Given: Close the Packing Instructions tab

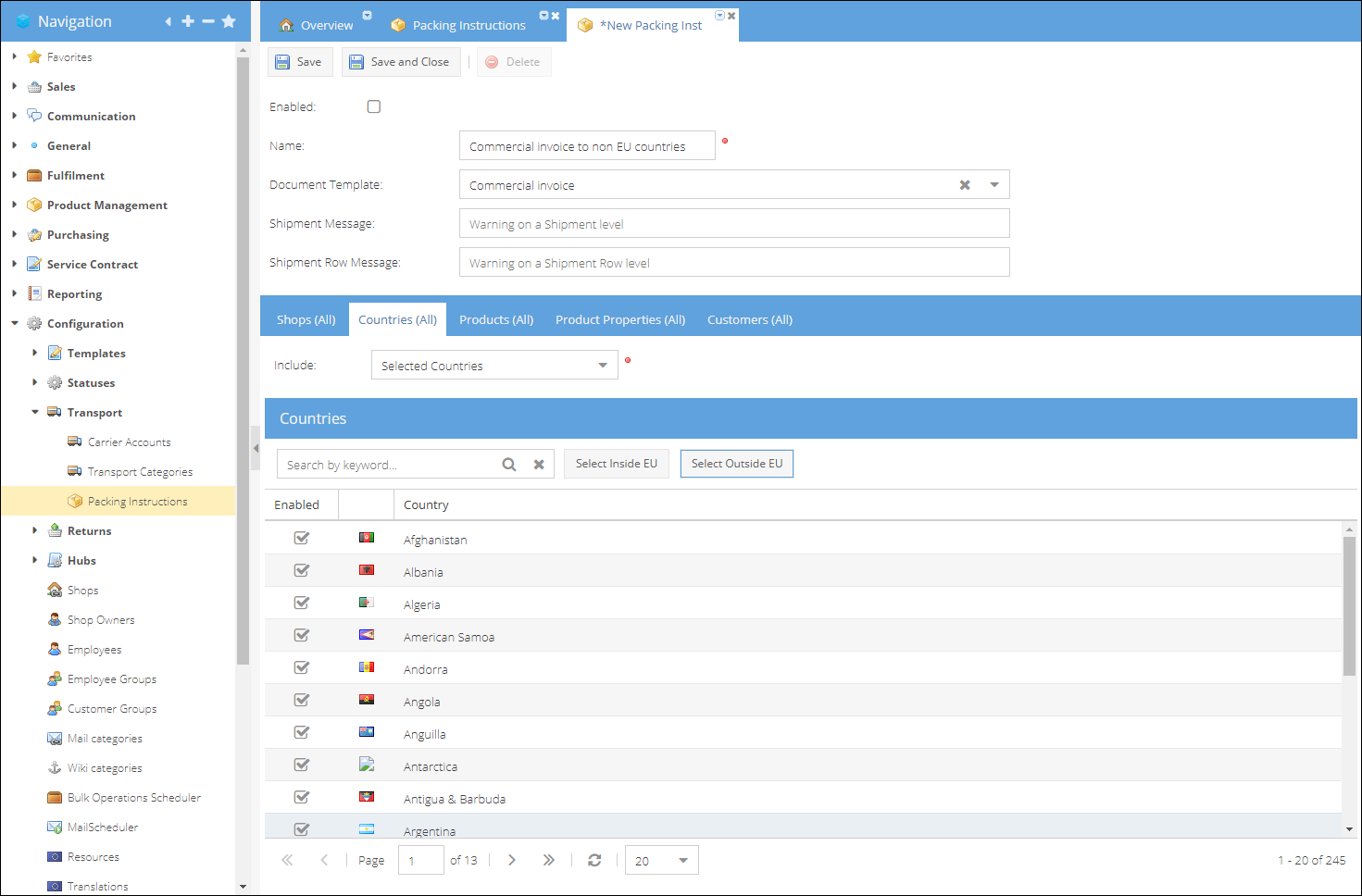Looking at the screenshot, I should [556, 16].
